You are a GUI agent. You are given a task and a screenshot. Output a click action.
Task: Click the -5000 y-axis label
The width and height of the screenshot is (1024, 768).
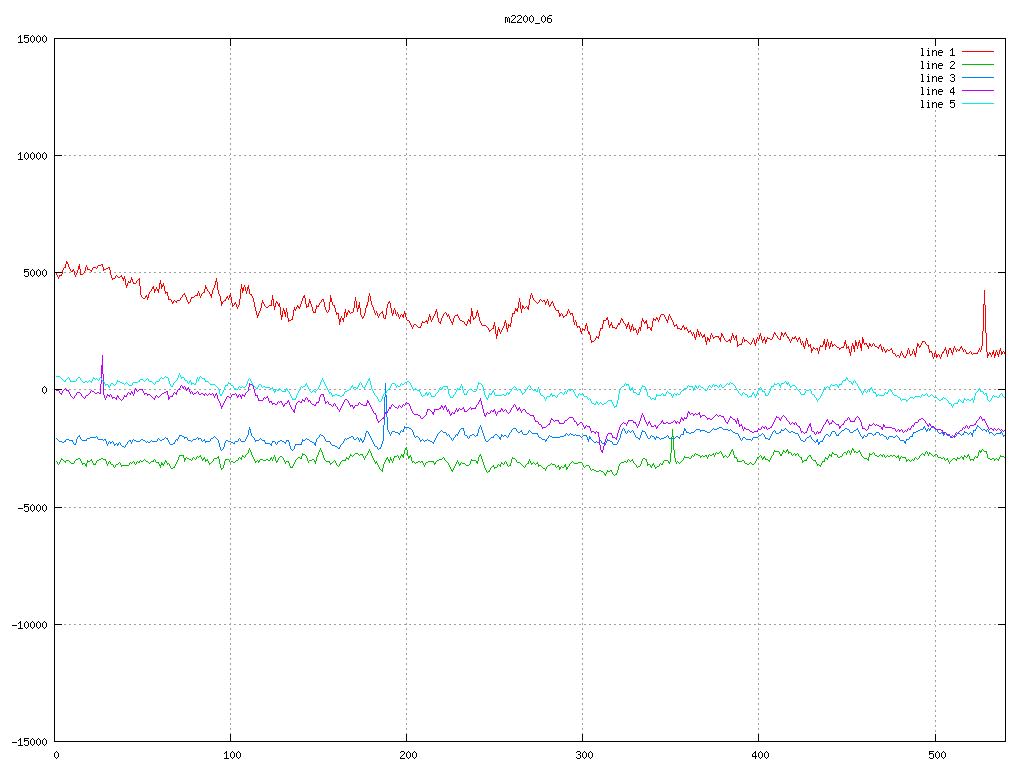click(x=32, y=507)
